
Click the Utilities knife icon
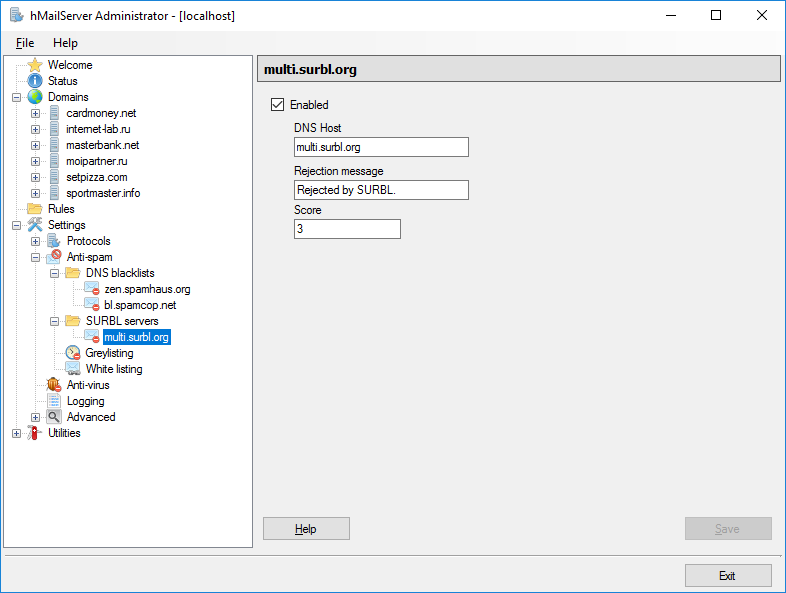pos(34,433)
